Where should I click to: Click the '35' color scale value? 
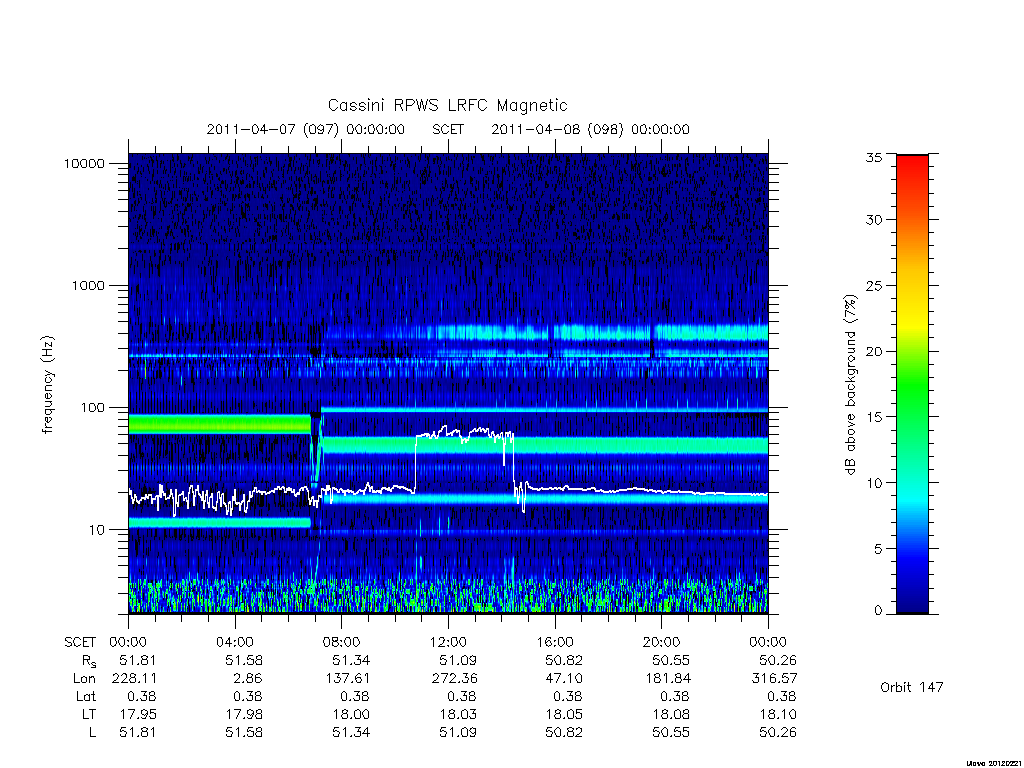[874, 157]
